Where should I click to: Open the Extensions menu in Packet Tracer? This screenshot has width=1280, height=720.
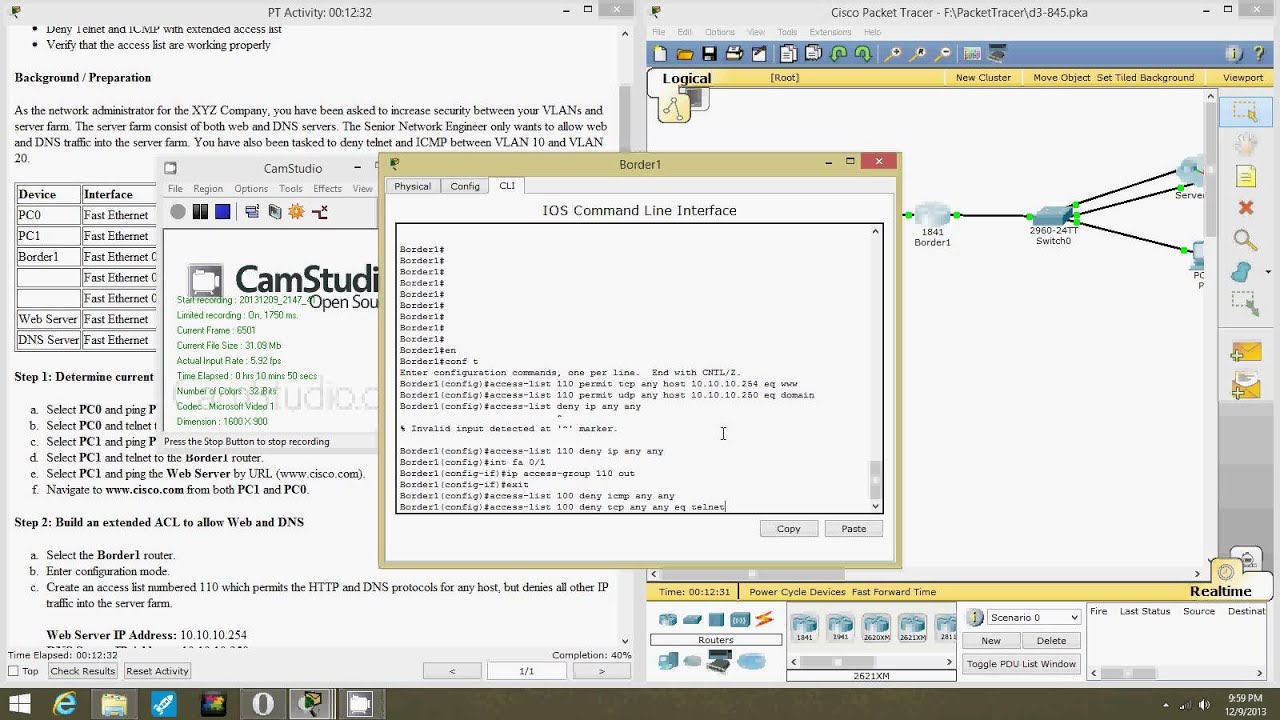(830, 32)
